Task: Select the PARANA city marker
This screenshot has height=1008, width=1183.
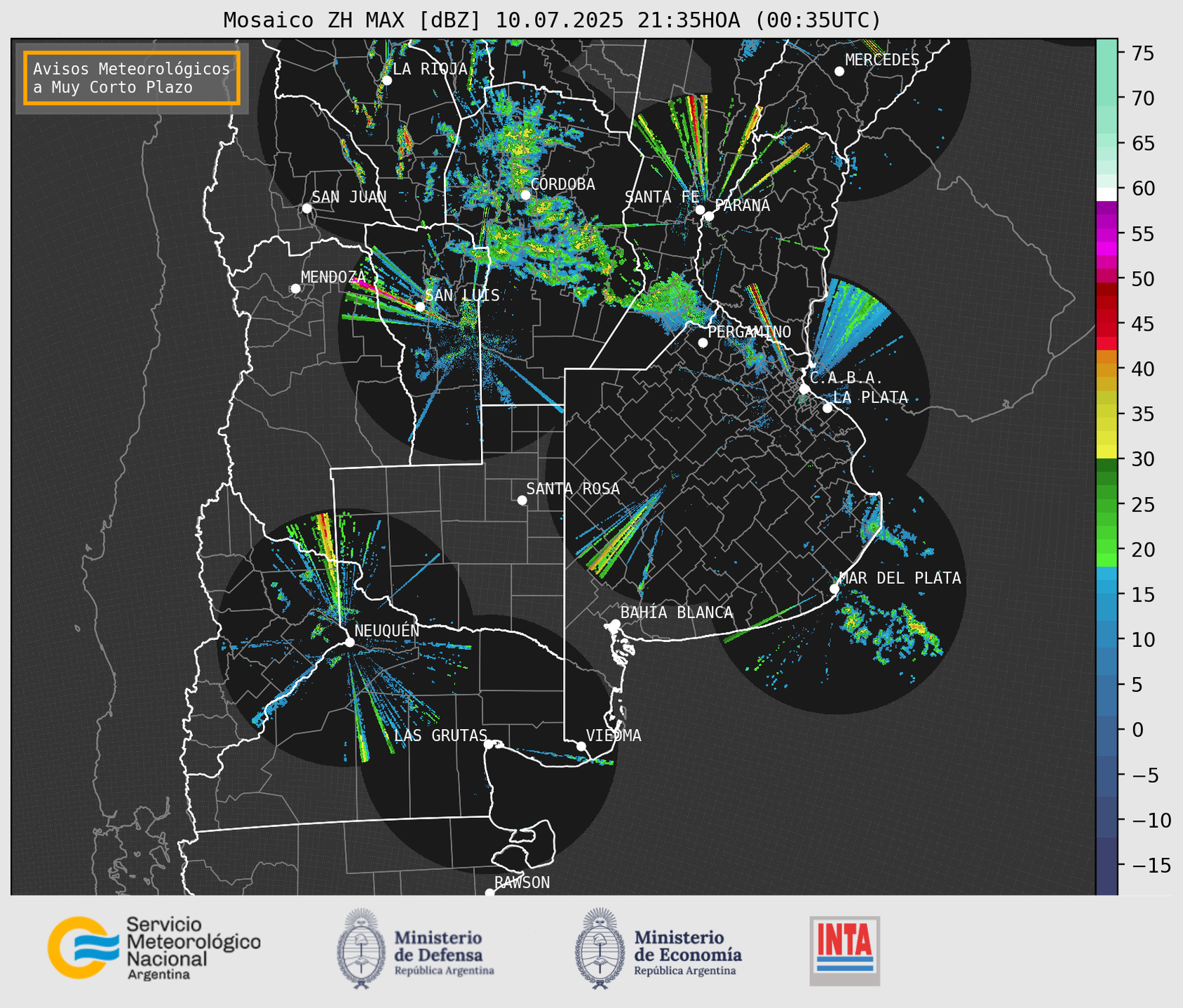Action: tap(709, 216)
